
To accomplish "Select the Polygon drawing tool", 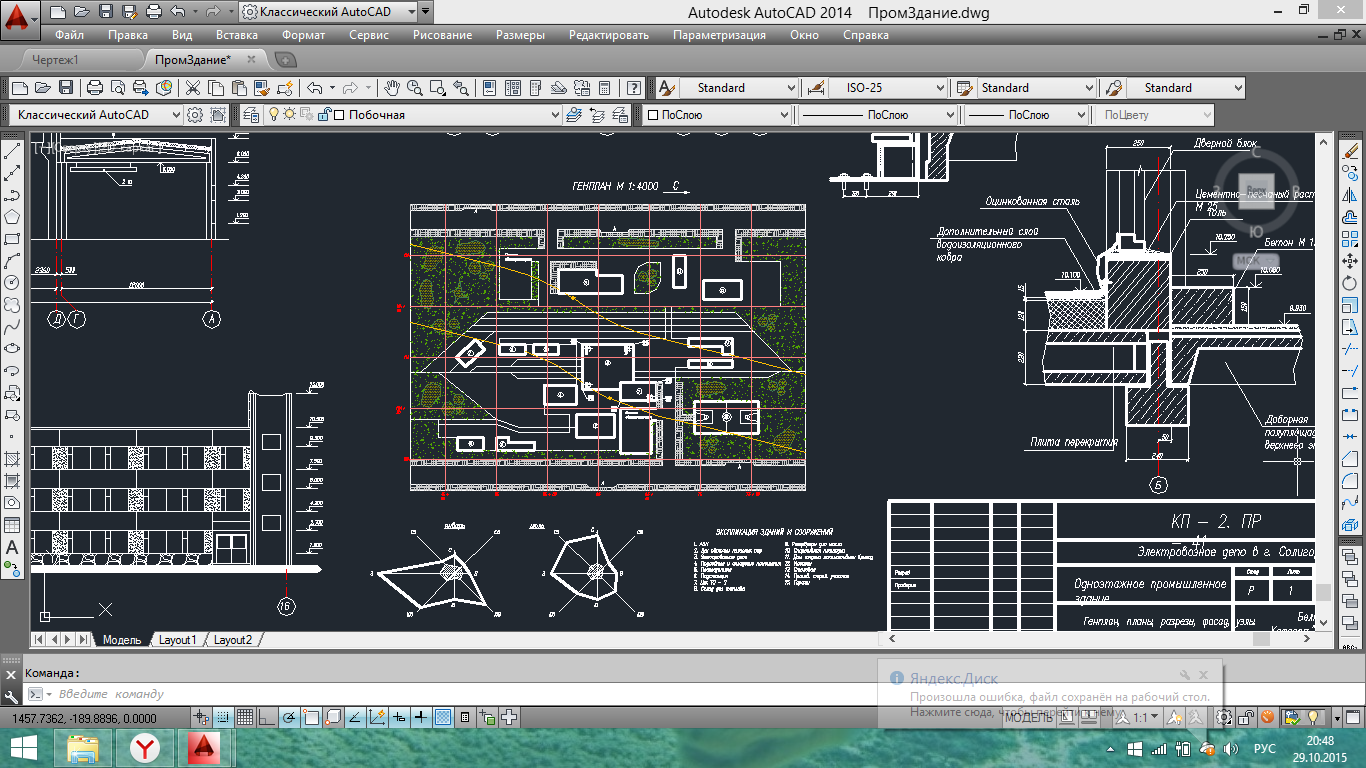I will point(13,217).
